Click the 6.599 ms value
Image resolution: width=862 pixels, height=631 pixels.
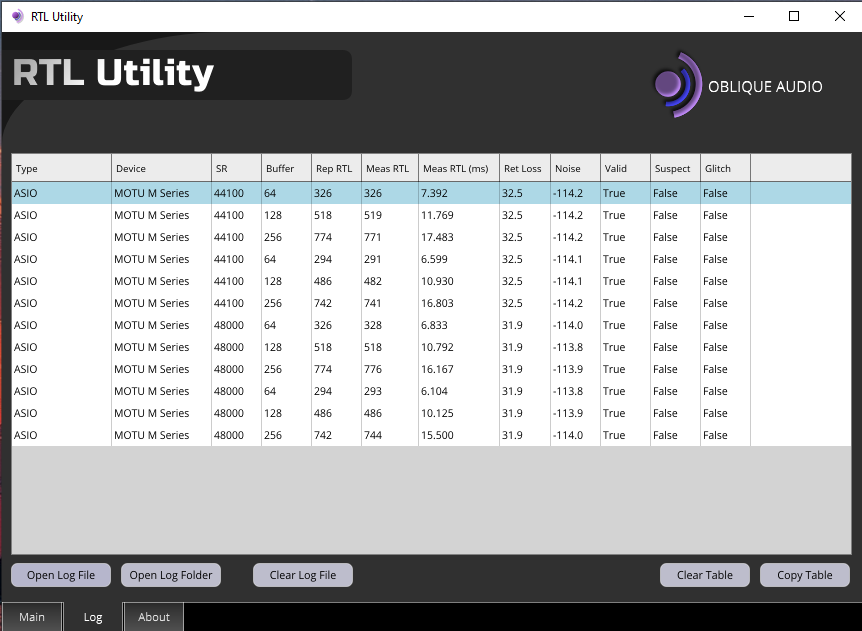434,259
